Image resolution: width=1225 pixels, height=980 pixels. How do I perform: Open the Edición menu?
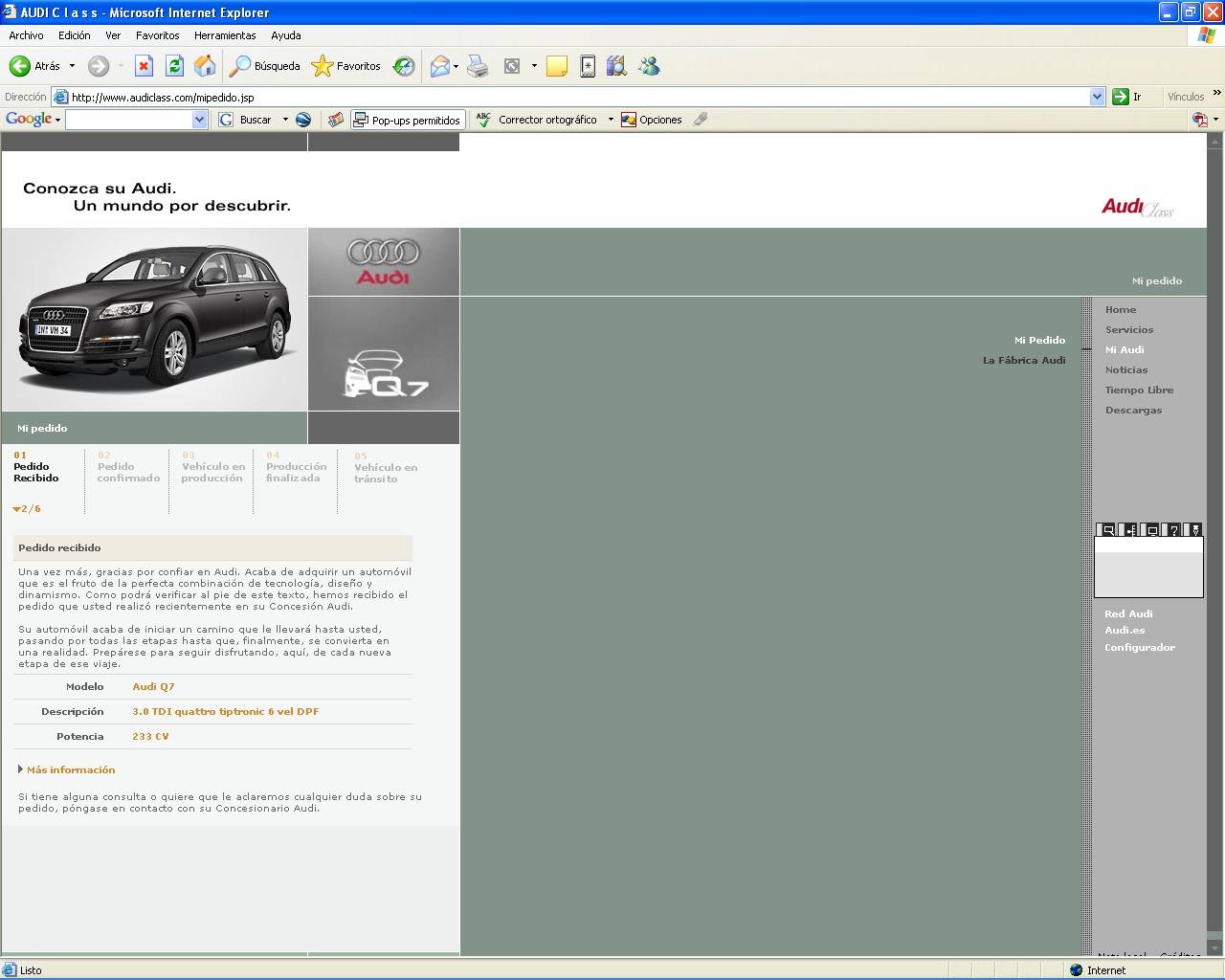[x=74, y=35]
